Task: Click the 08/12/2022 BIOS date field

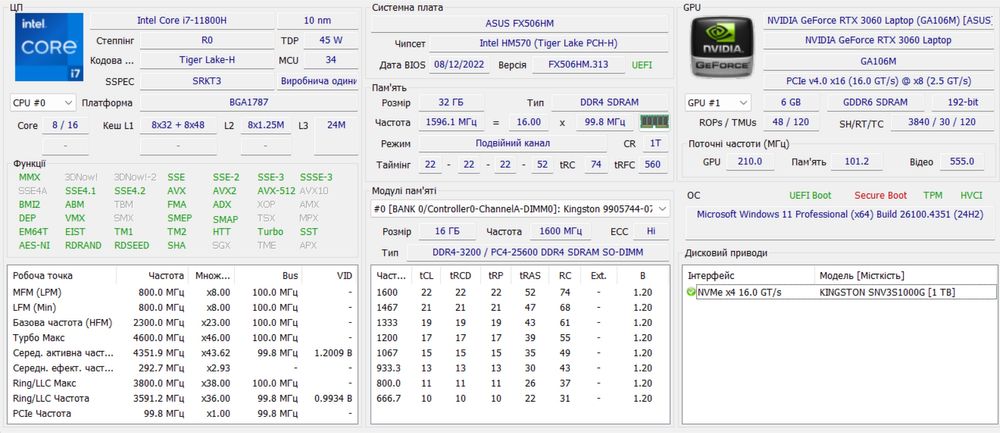Action: point(459,64)
